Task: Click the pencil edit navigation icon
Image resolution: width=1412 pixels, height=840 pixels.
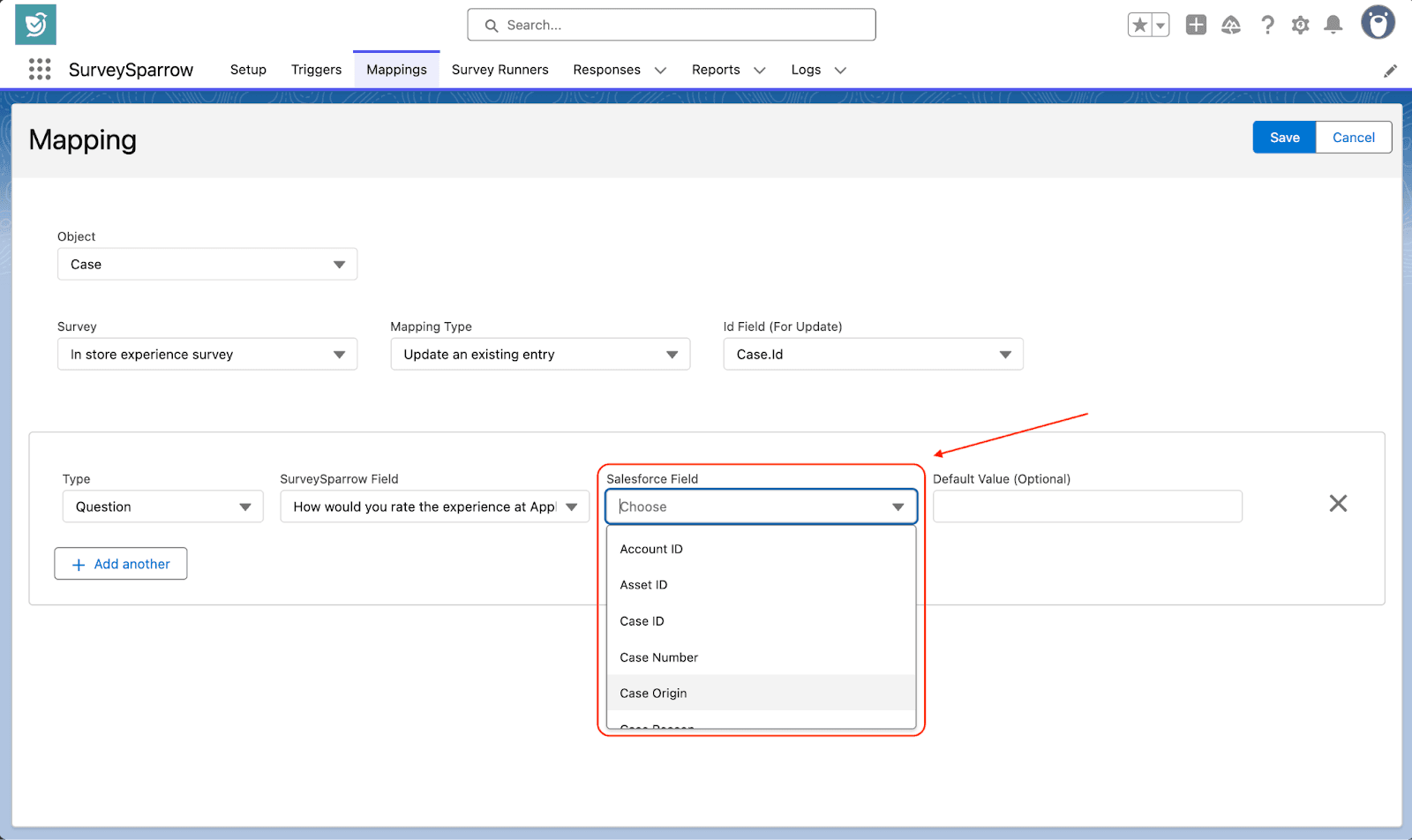Action: point(1390,71)
